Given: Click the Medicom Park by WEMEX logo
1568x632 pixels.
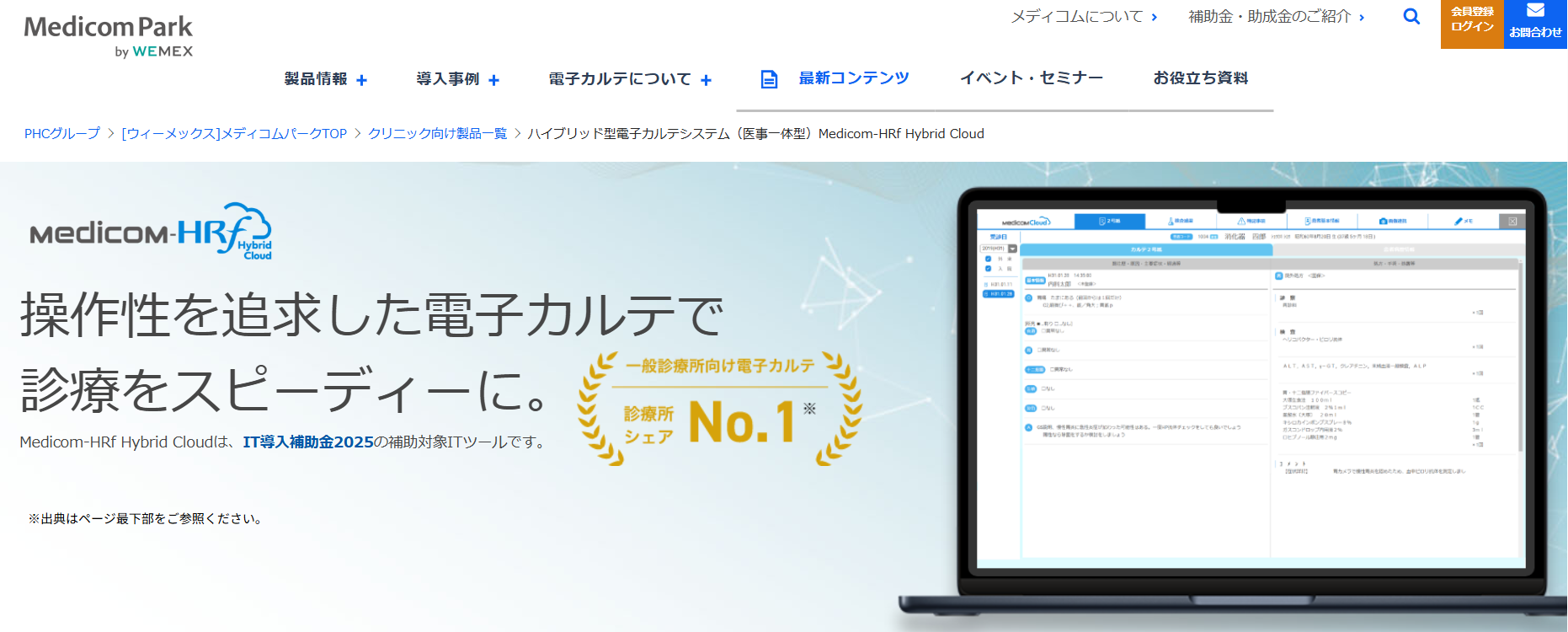Looking at the screenshot, I should pyautogui.click(x=109, y=37).
